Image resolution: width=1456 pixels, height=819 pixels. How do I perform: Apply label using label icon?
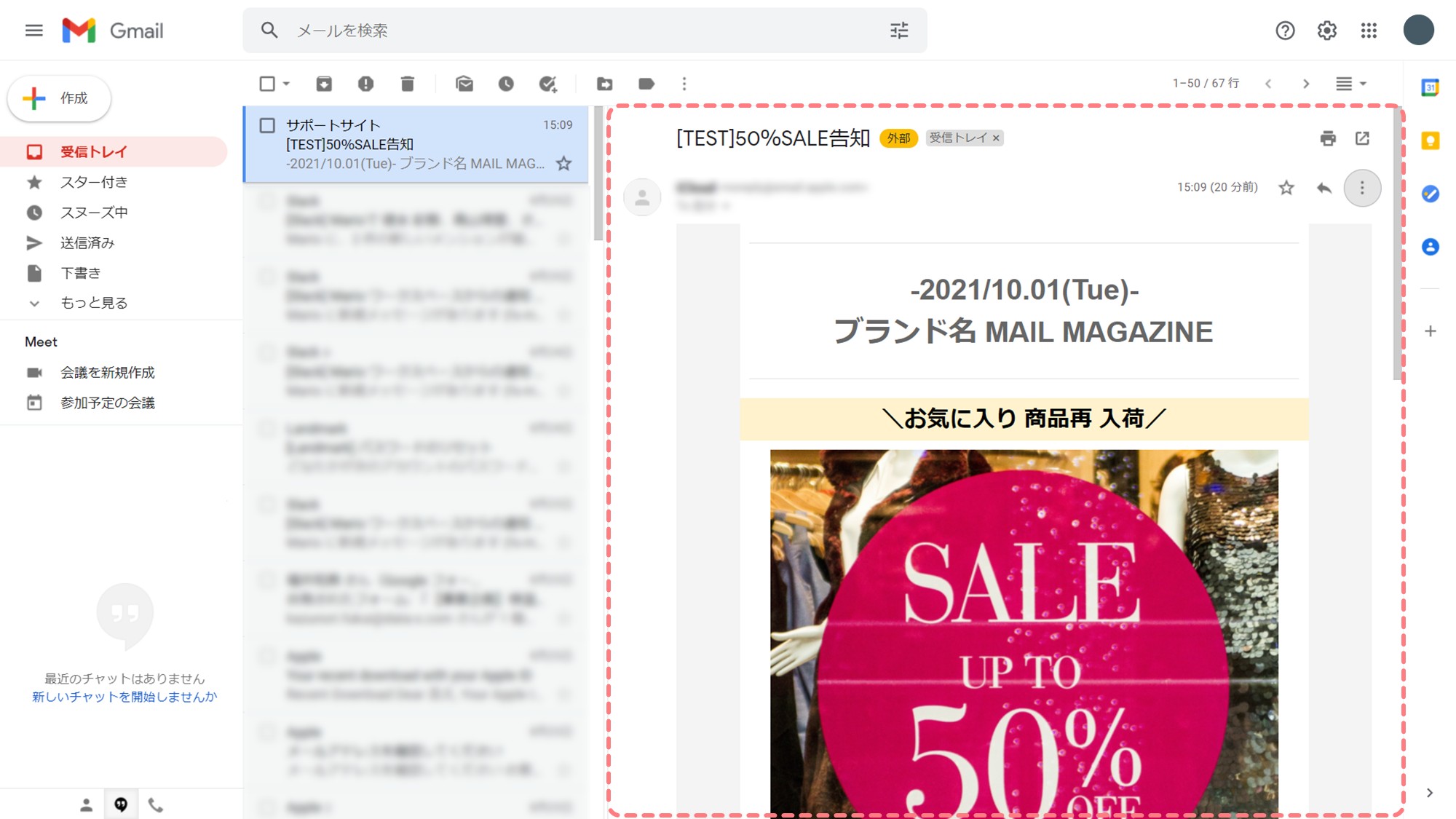(646, 84)
